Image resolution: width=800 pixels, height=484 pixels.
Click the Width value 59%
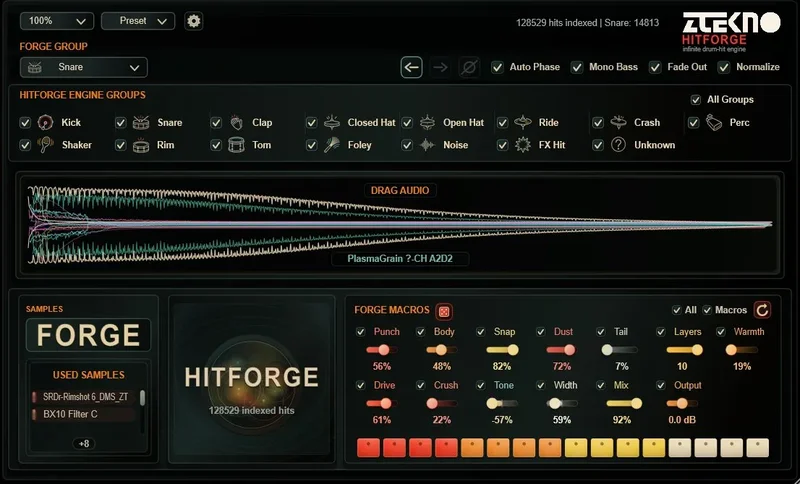[x=562, y=420]
